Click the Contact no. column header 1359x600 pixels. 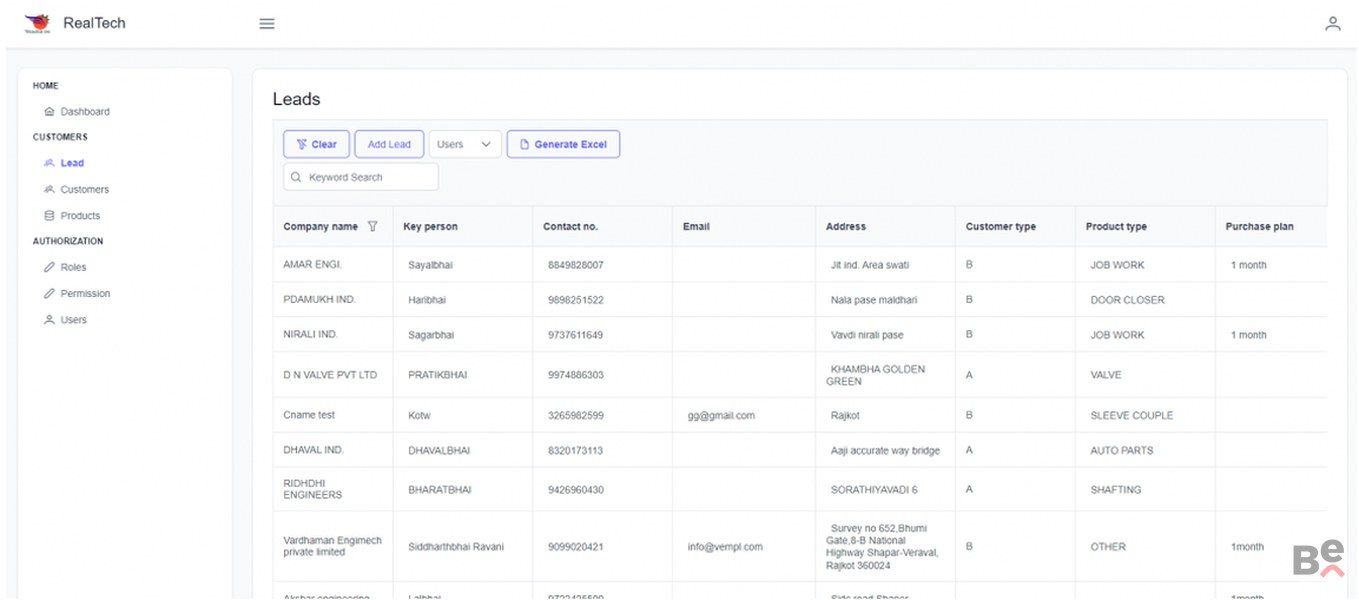570,227
